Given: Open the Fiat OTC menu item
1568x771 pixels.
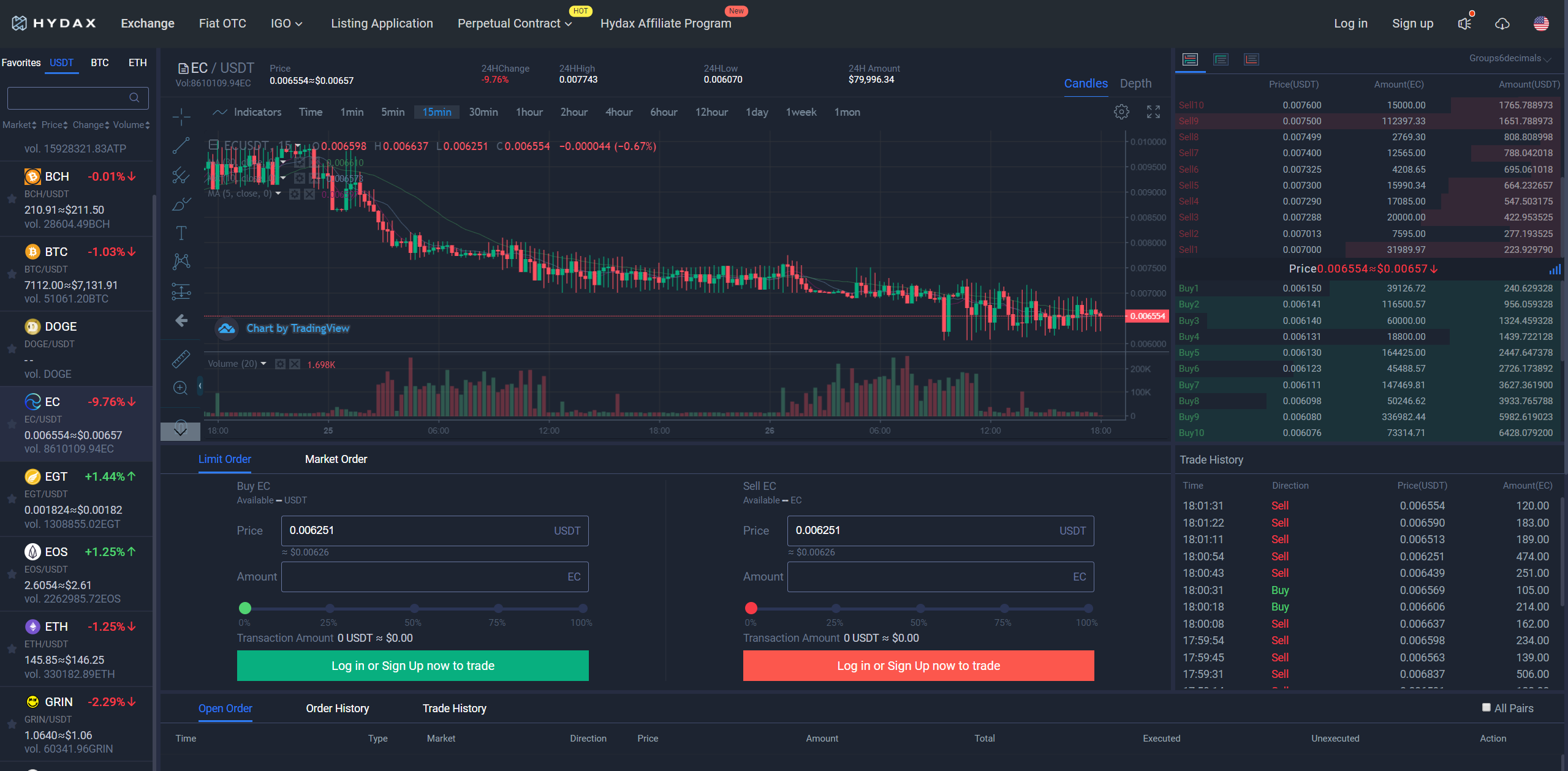Looking at the screenshot, I should tap(222, 23).
